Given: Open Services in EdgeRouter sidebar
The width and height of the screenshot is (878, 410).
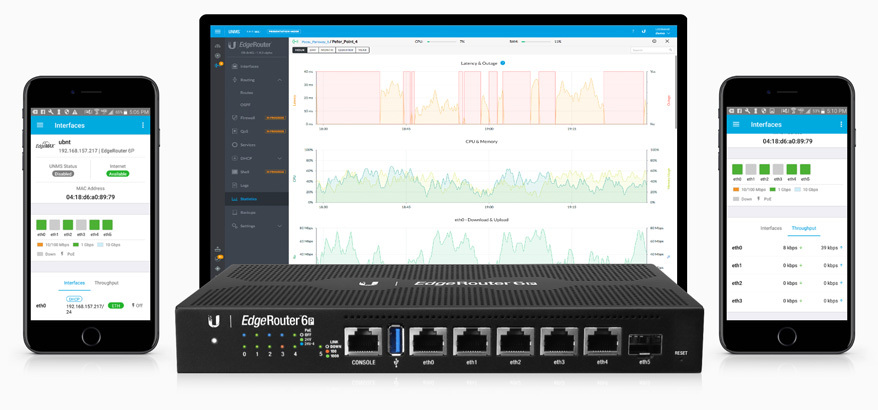Looking at the screenshot, I should [x=247, y=145].
